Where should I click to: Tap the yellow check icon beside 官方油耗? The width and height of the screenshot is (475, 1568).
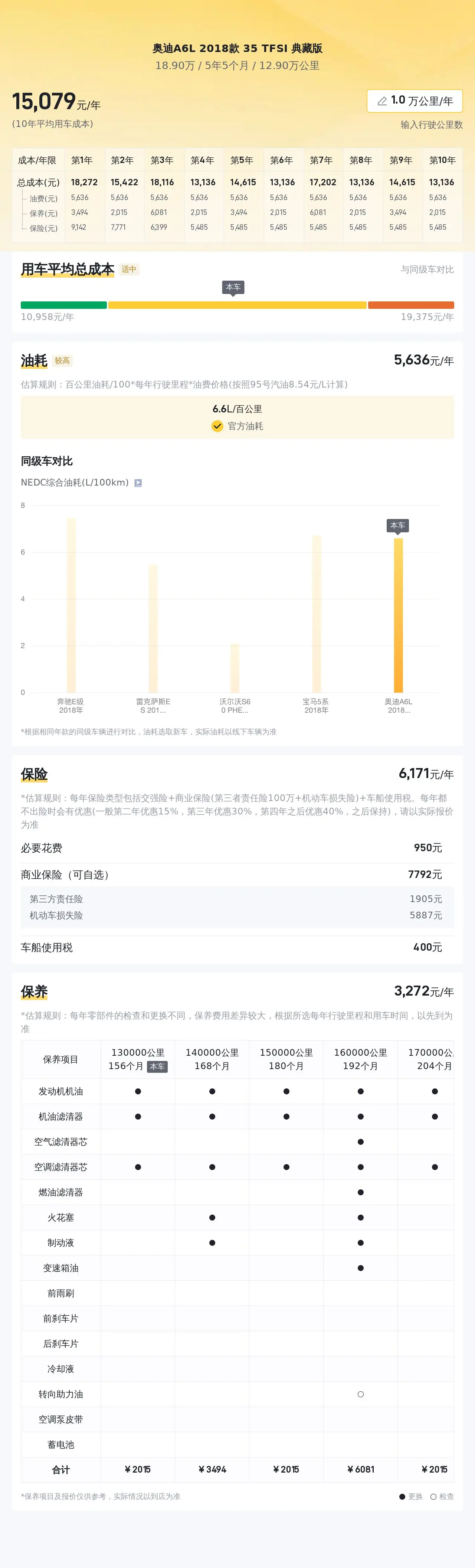(217, 426)
